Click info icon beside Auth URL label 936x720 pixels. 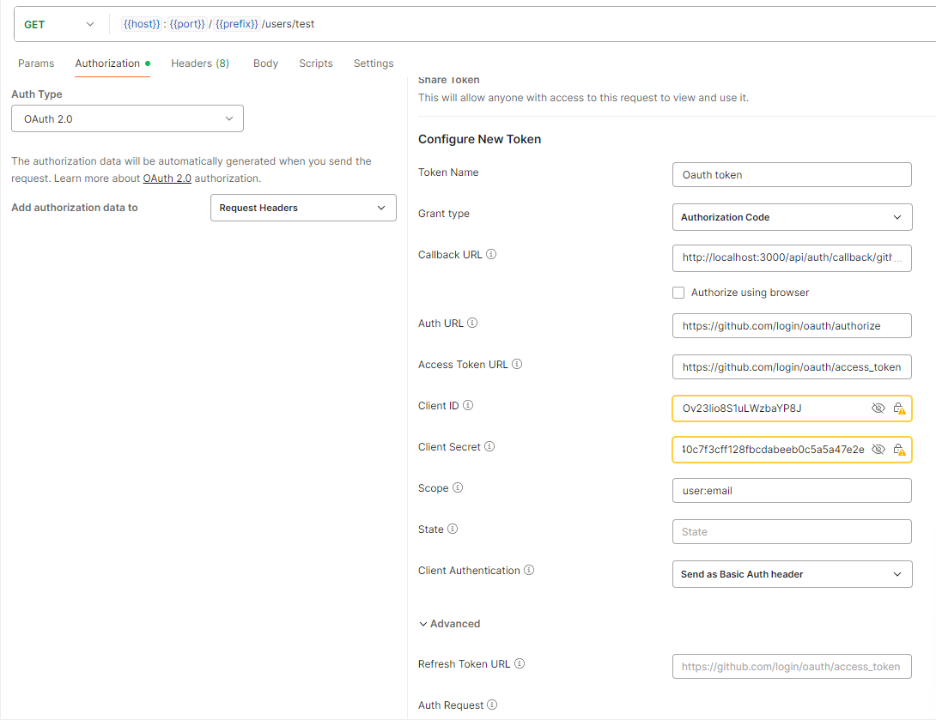(x=473, y=323)
